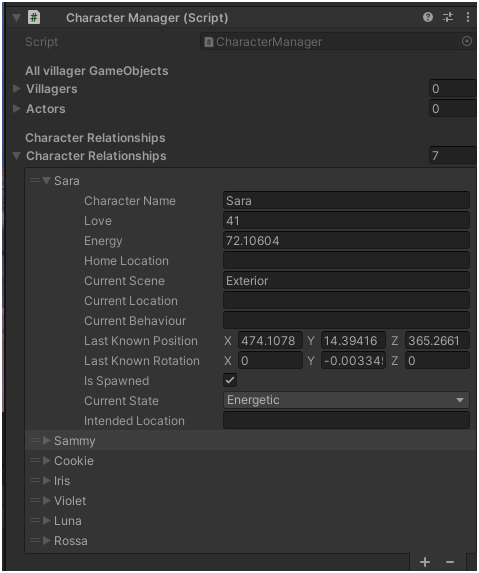Image resolution: width=479 pixels, height=573 pixels.
Task: Collapse the Character Manager component
Action: pyautogui.click(x=16, y=17)
